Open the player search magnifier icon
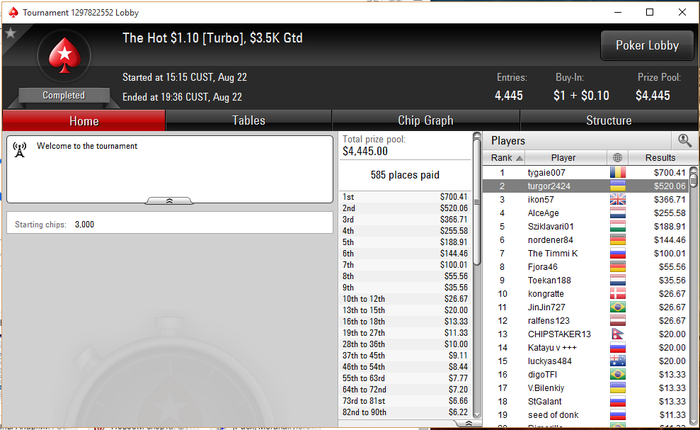This screenshot has height=430, width=700. [x=684, y=140]
